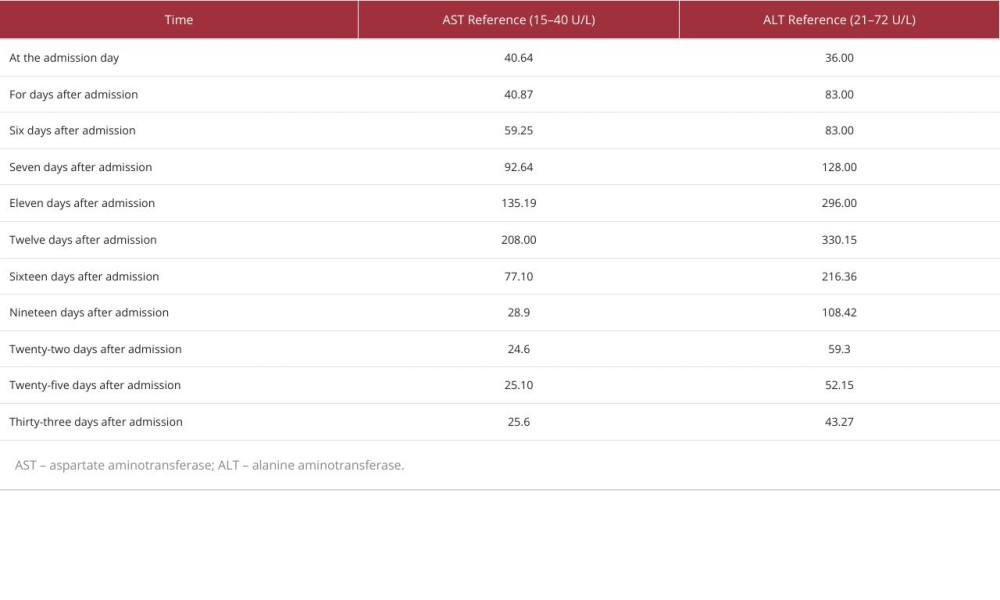This screenshot has height=600, width=1000.
Task: Click the AST Reference column header
Action: point(518,20)
